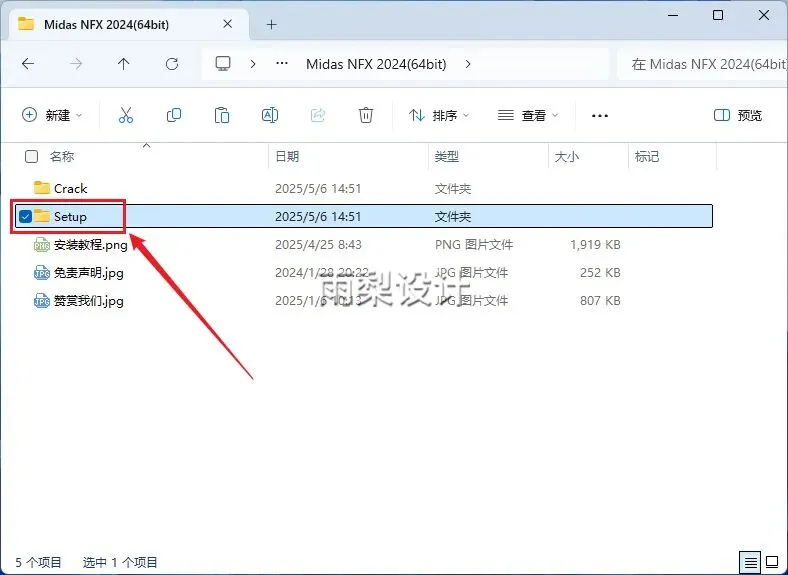Go forward with the right arrow
Image resolution: width=788 pixels, height=575 pixels.
[76, 64]
